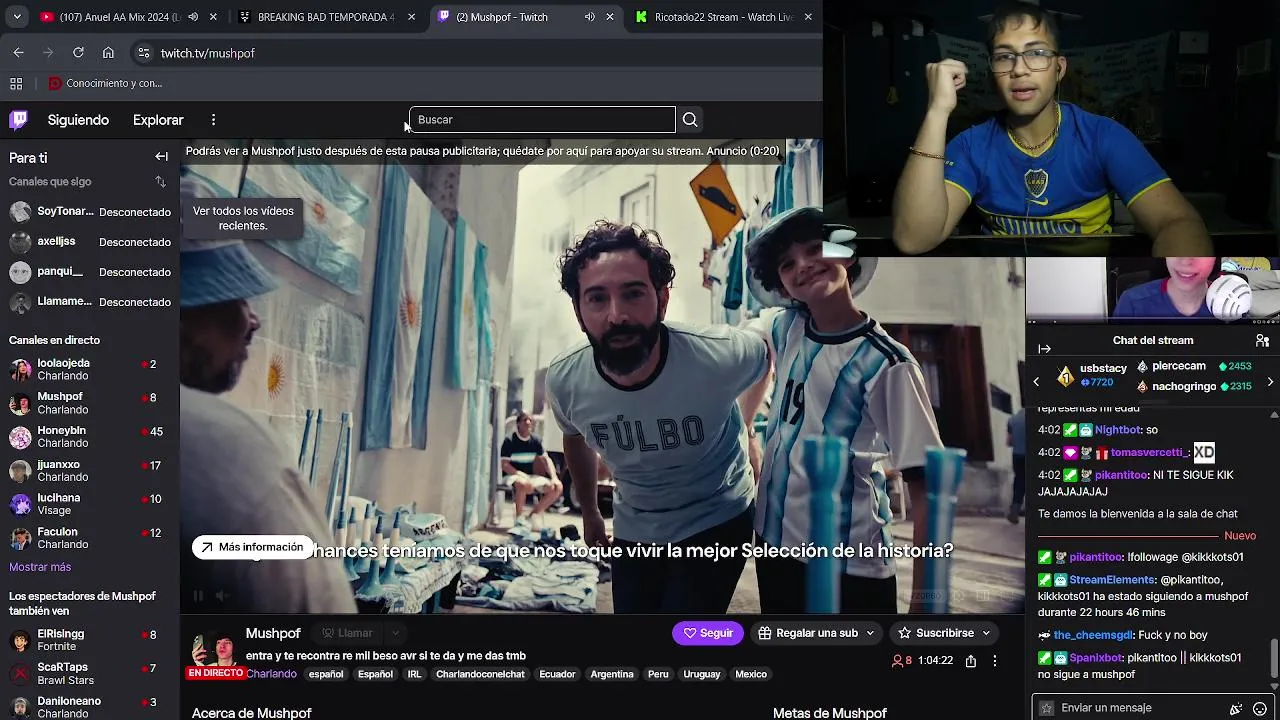Viewport: 1280px width, 720px height.
Task: Open the Siguiendo page
Action: tap(78, 120)
